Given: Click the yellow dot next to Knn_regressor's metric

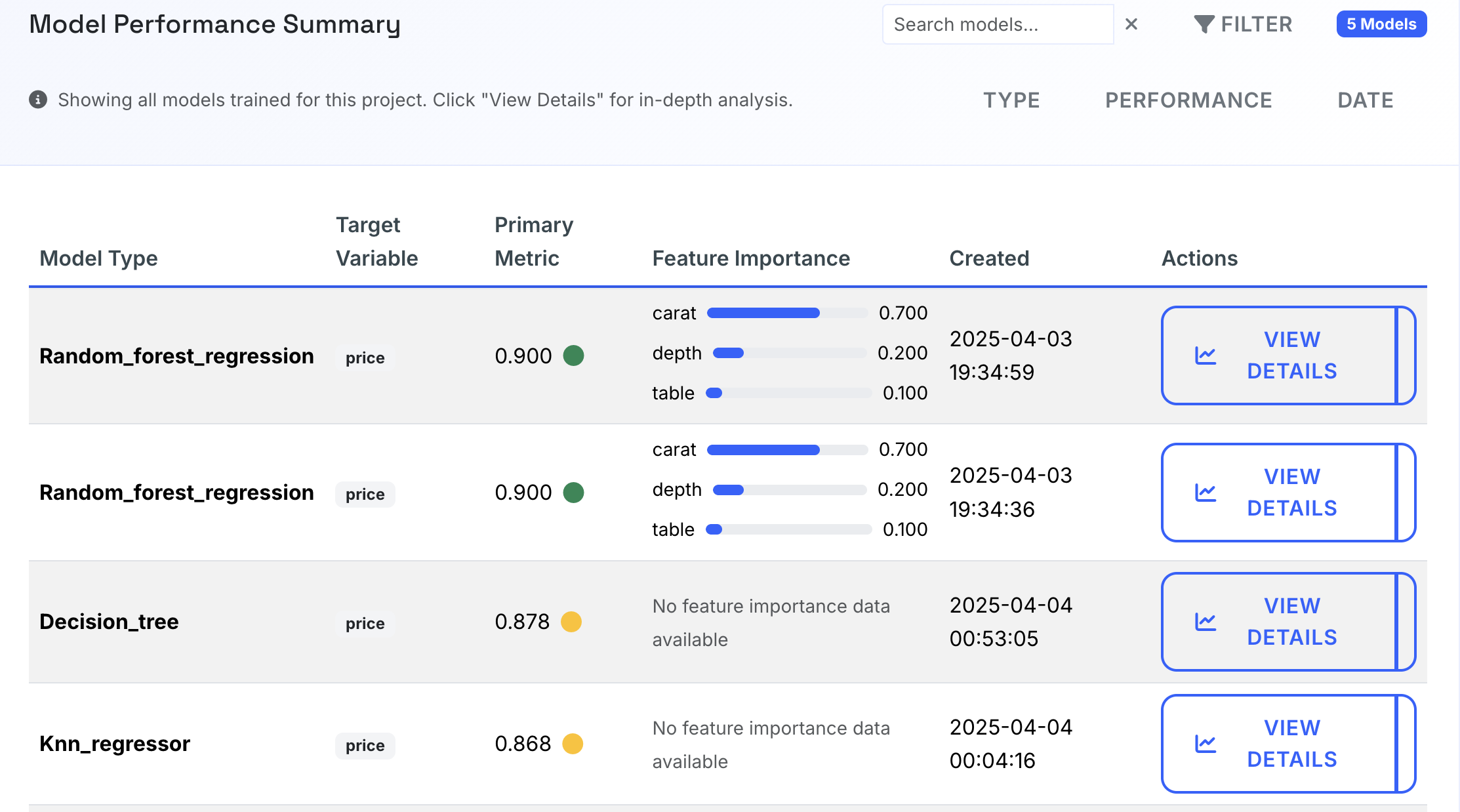Looking at the screenshot, I should (571, 744).
